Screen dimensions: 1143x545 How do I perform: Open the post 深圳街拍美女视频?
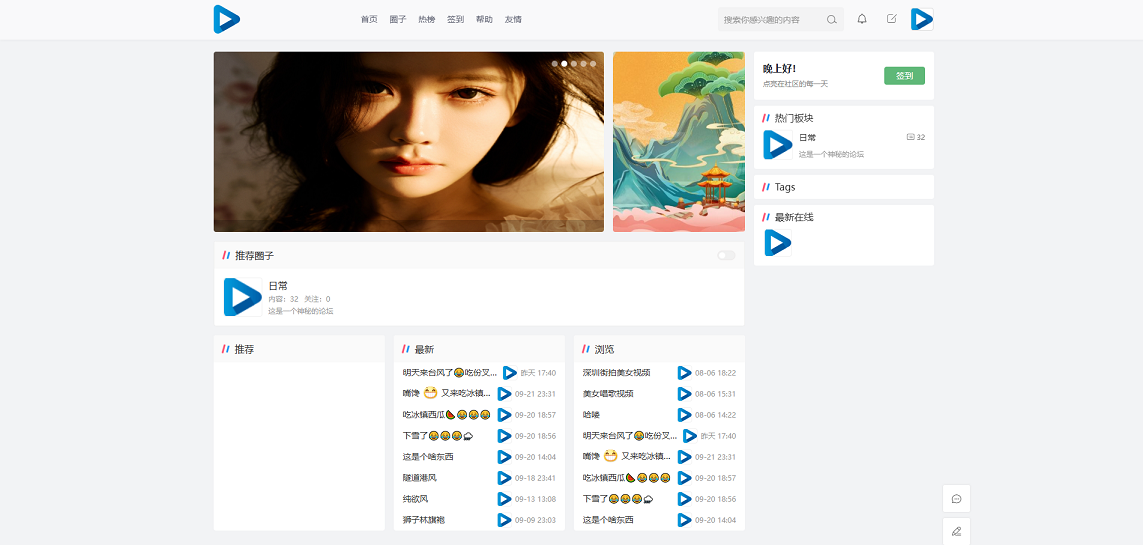coord(616,373)
